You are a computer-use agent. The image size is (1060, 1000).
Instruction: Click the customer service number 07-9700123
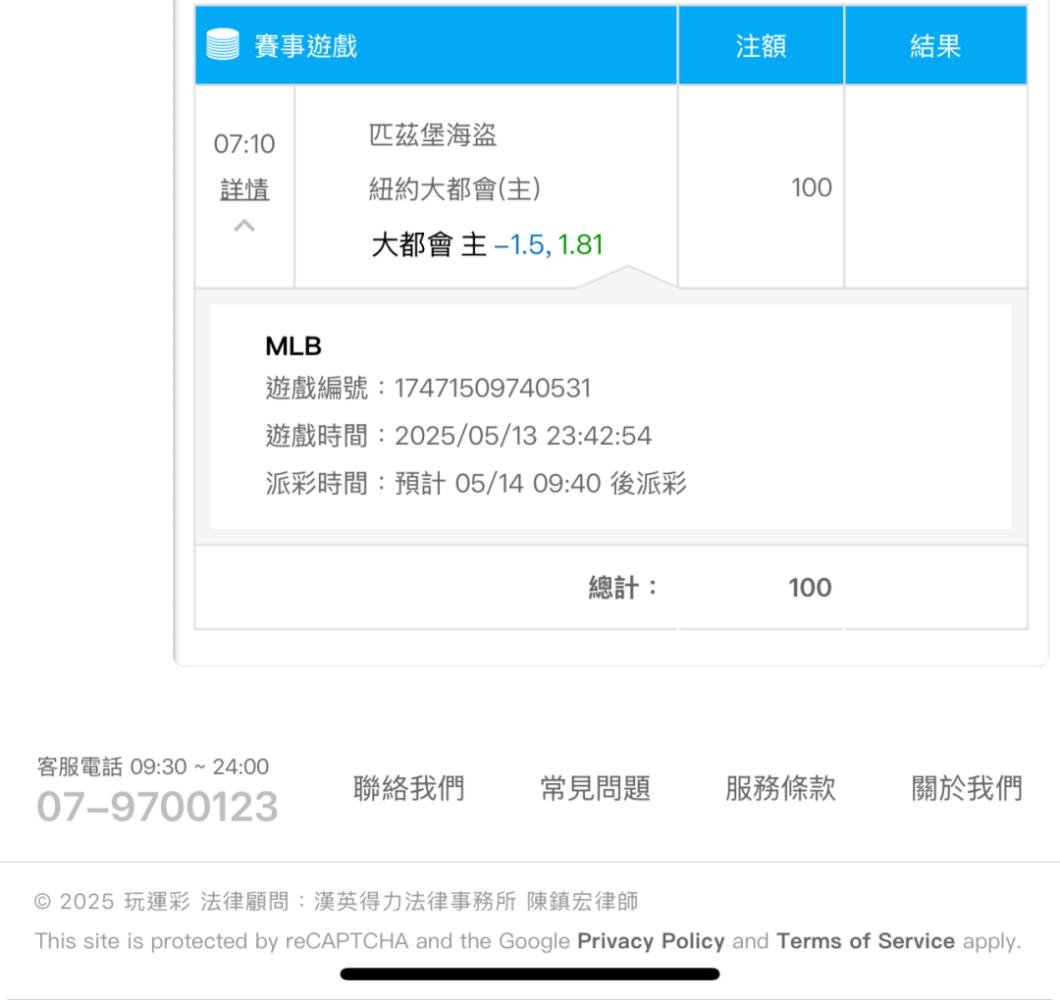(157, 807)
